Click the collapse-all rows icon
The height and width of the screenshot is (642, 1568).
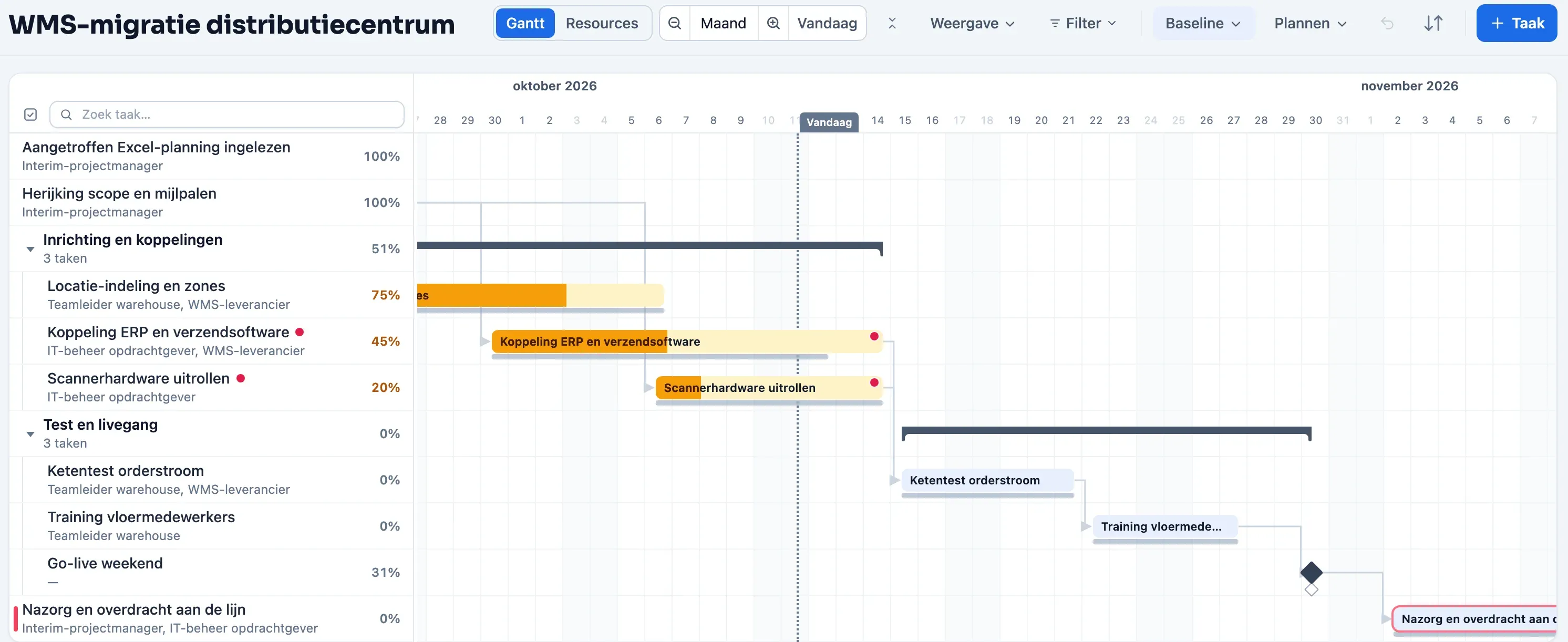click(892, 23)
